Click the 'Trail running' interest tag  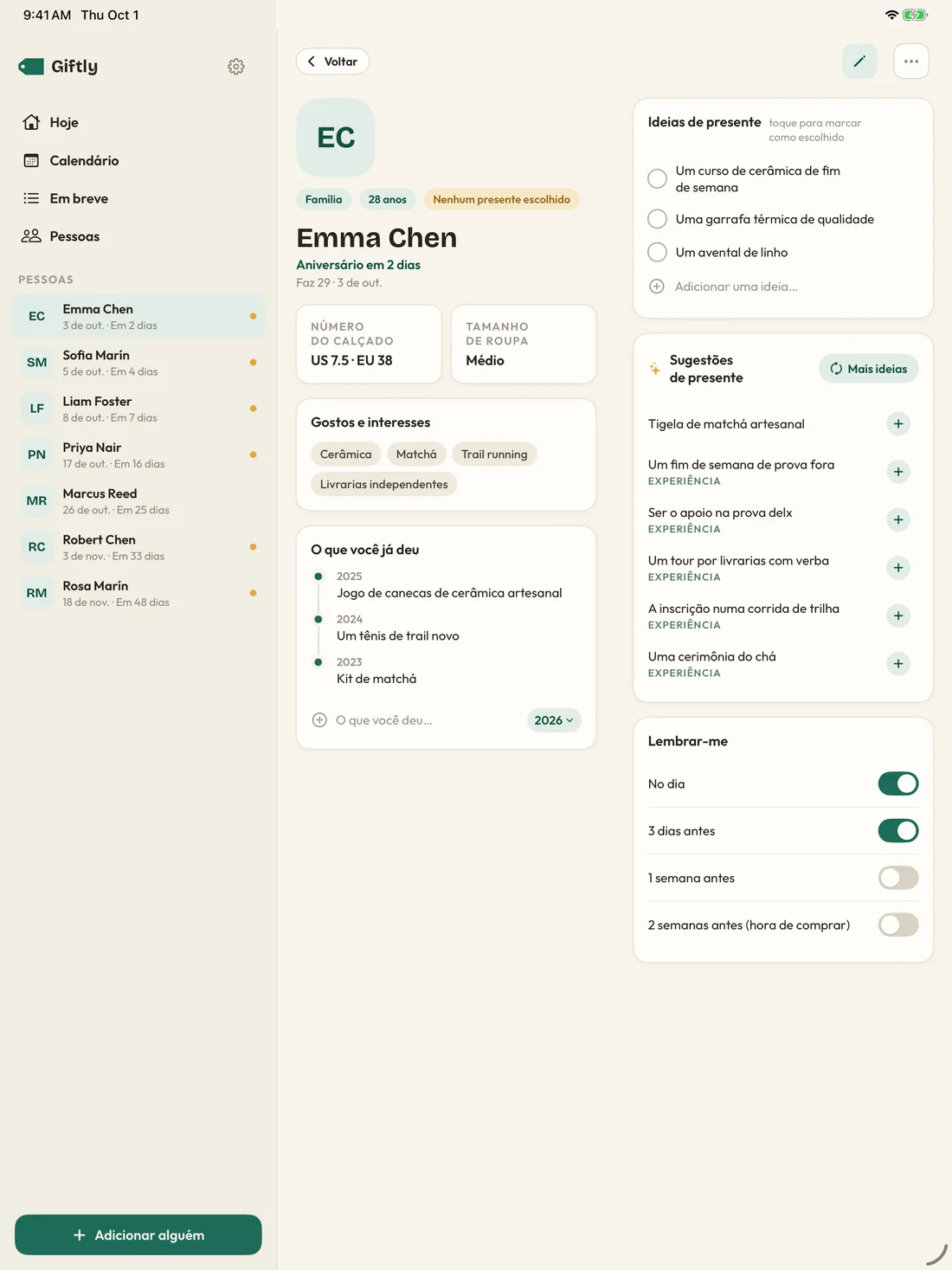[x=494, y=454]
